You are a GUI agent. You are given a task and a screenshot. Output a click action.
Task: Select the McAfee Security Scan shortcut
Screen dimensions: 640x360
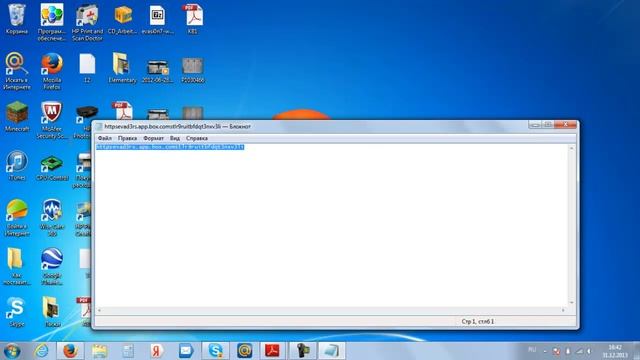pyautogui.click(x=52, y=120)
